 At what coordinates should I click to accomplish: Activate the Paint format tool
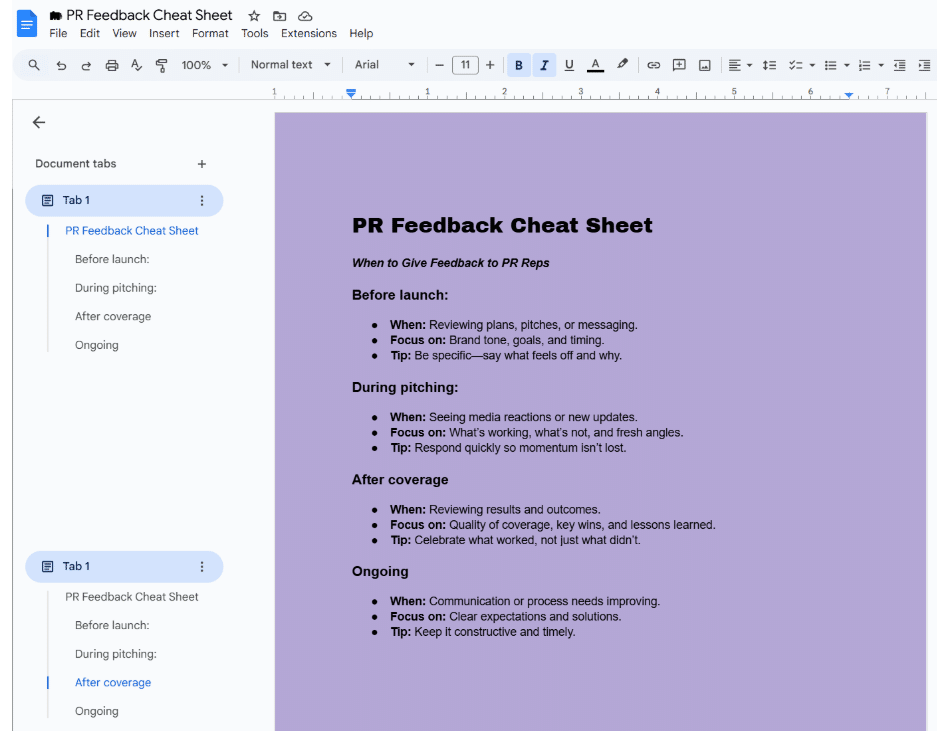162,65
